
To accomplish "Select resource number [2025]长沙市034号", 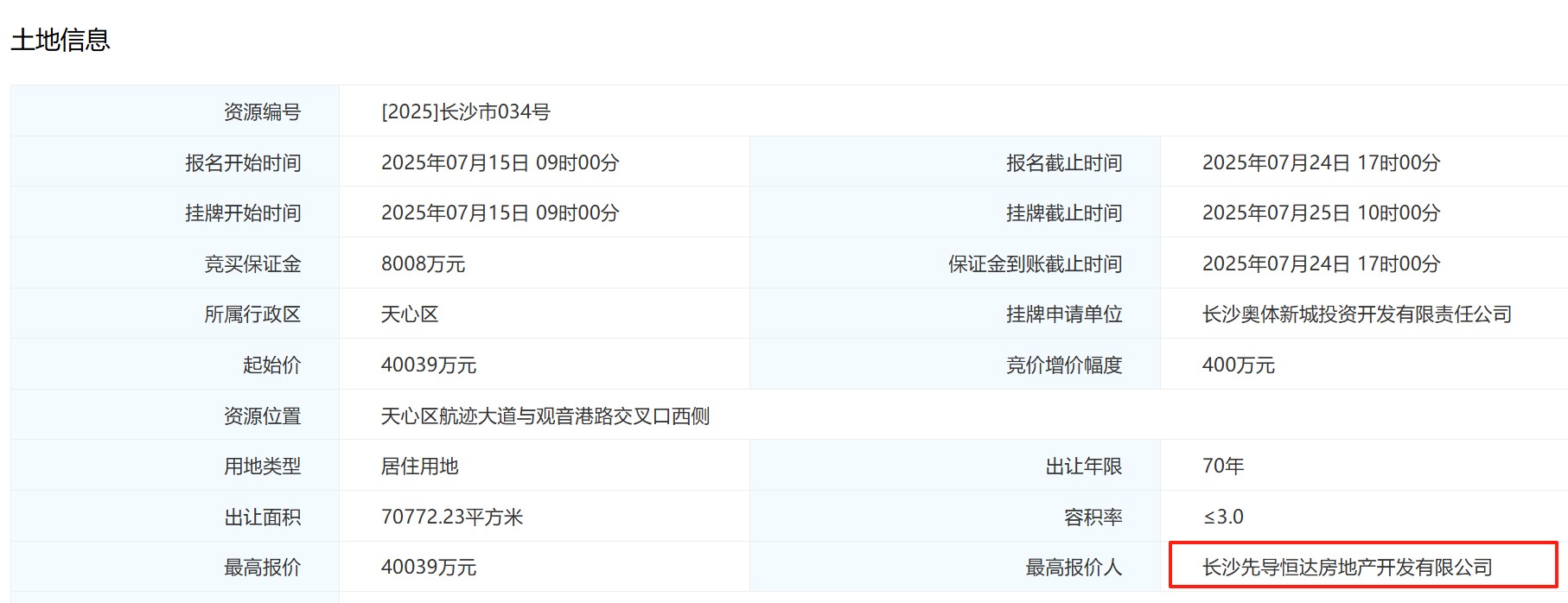I will [466, 111].
